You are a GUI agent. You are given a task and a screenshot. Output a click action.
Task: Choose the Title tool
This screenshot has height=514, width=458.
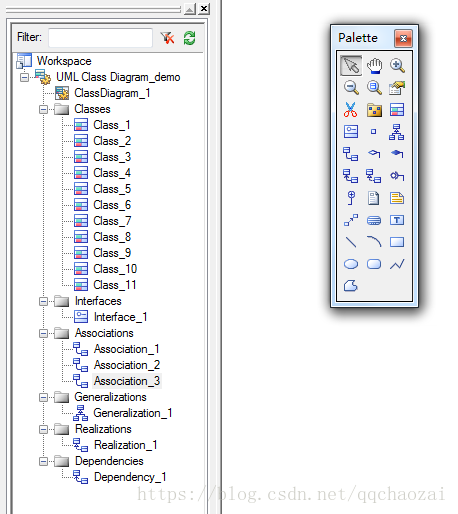(x=374, y=220)
